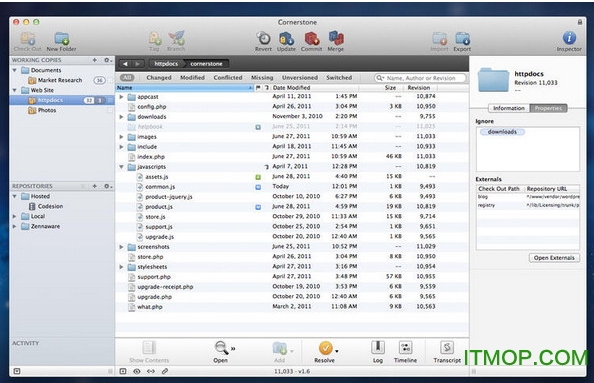Image resolution: width=594 pixels, height=383 pixels.
Task: Select the All filter
Action: pyautogui.click(x=127, y=77)
